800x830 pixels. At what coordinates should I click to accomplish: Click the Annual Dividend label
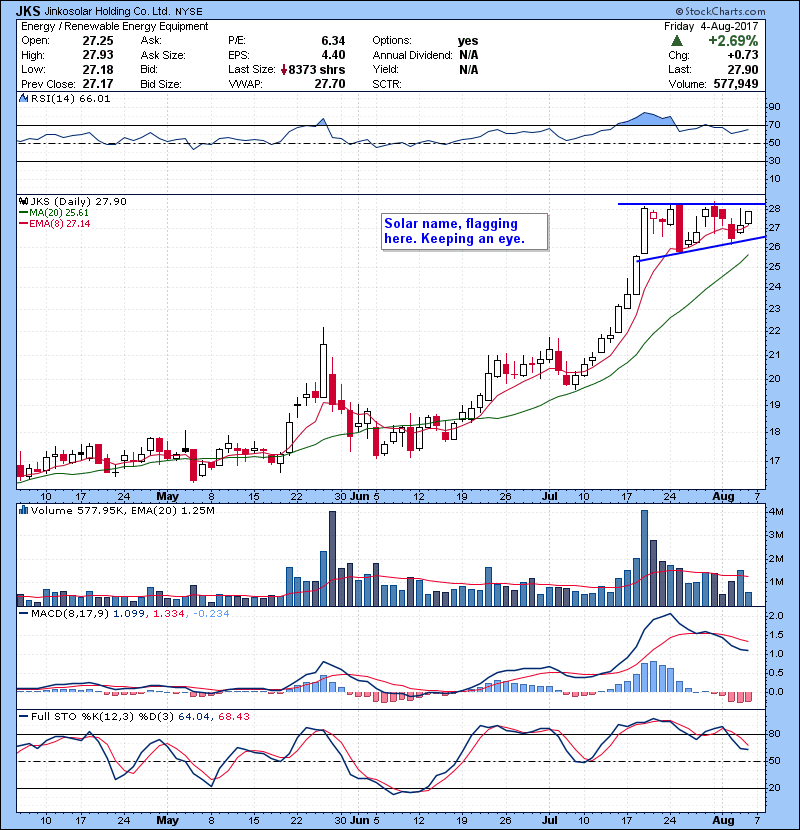[x=412, y=55]
